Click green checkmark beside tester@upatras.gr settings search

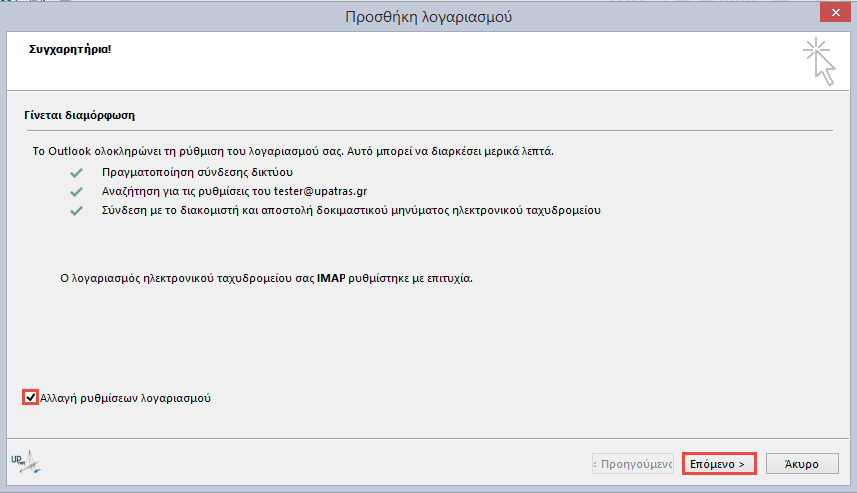tap(77, 192)
